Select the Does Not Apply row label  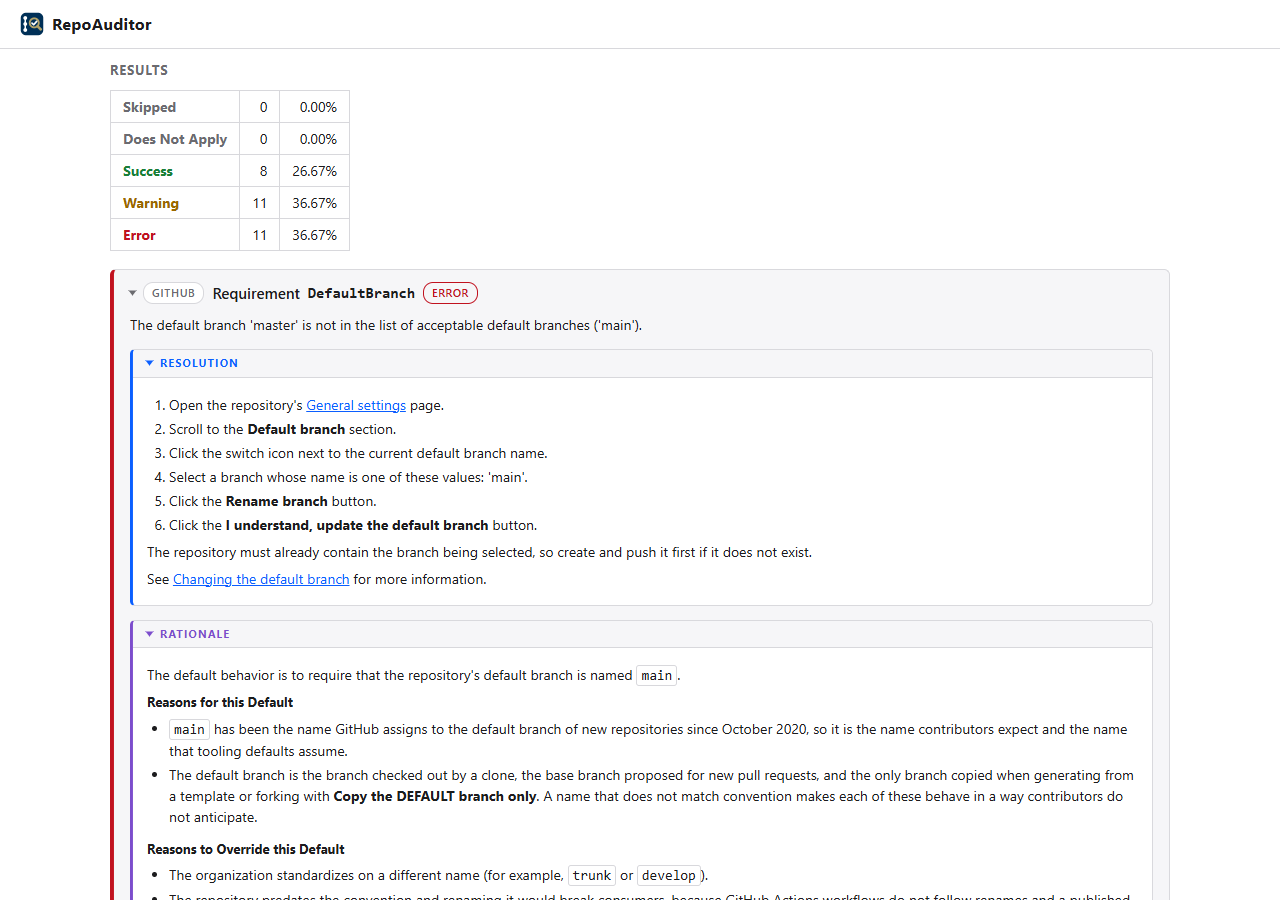[175, 139]
